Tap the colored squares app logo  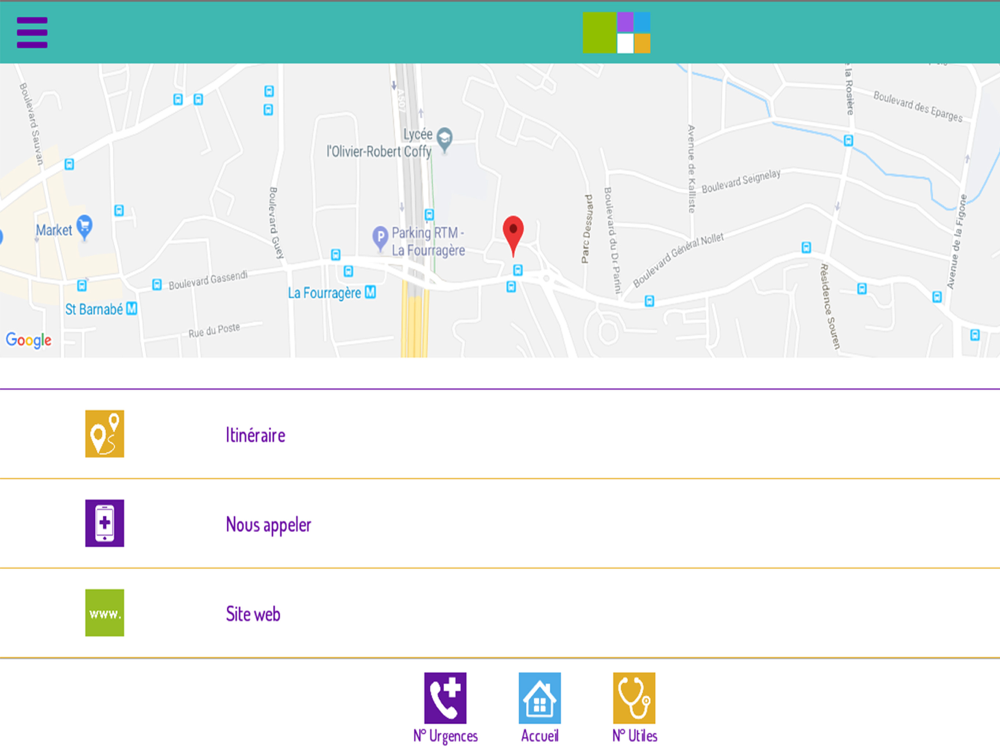click(616, 33)
